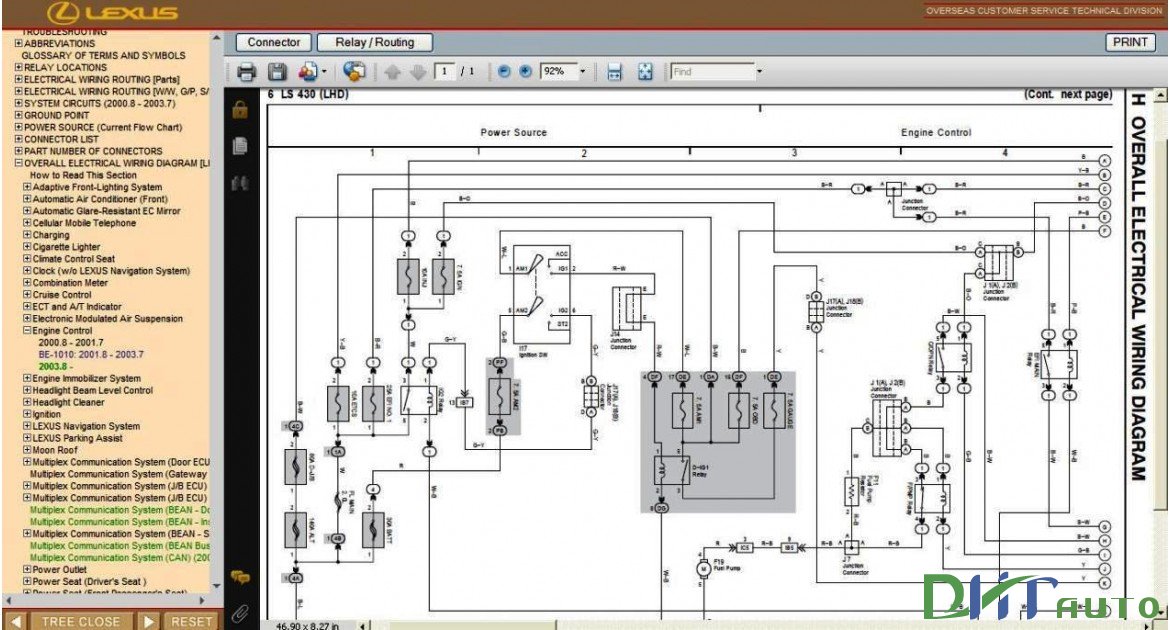
Task: Open the comments panel icon
Action: 240,577
